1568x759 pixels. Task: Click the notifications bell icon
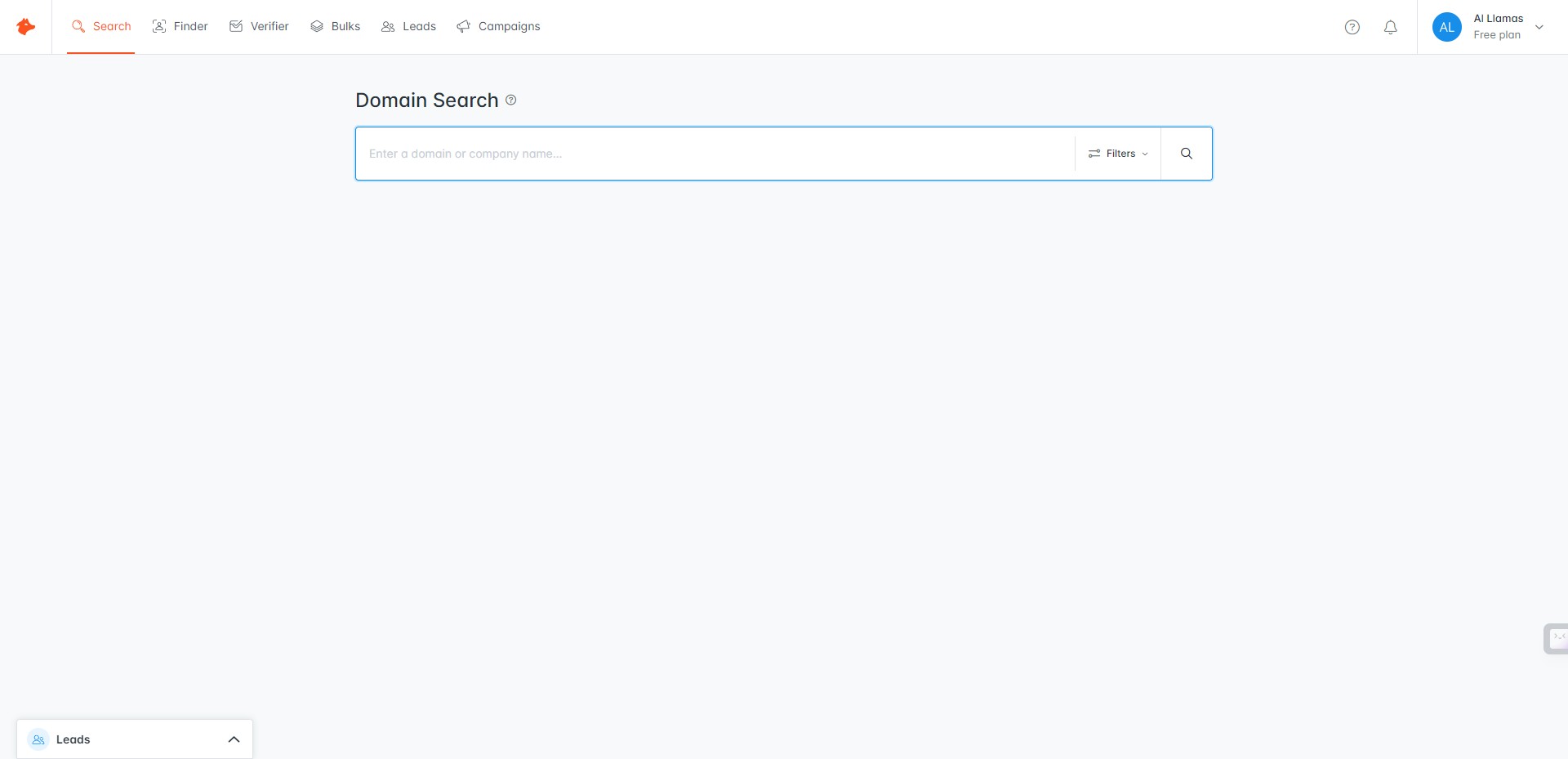[1391, 27]
